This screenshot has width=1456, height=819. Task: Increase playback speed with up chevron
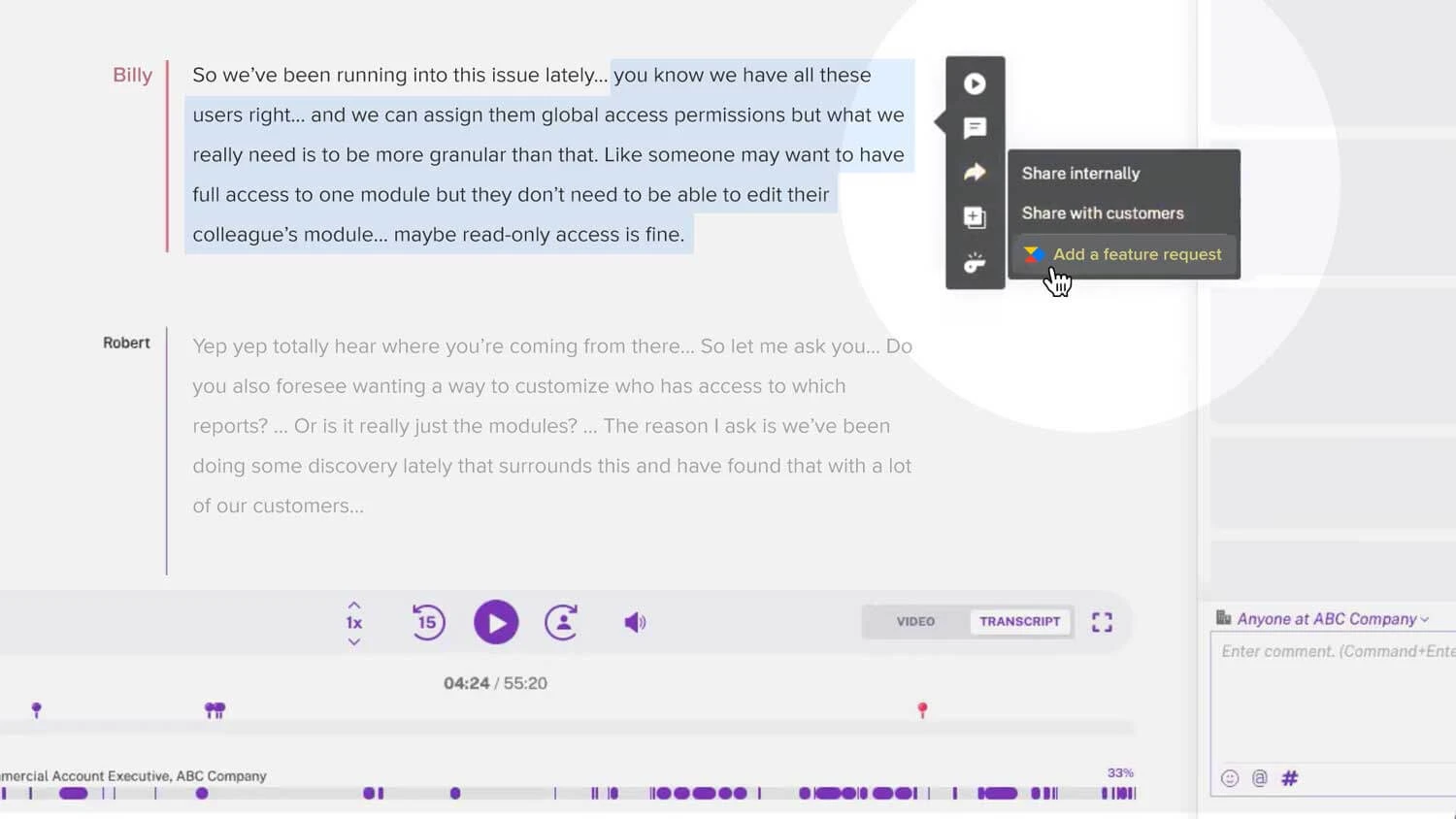pos(354,605)
